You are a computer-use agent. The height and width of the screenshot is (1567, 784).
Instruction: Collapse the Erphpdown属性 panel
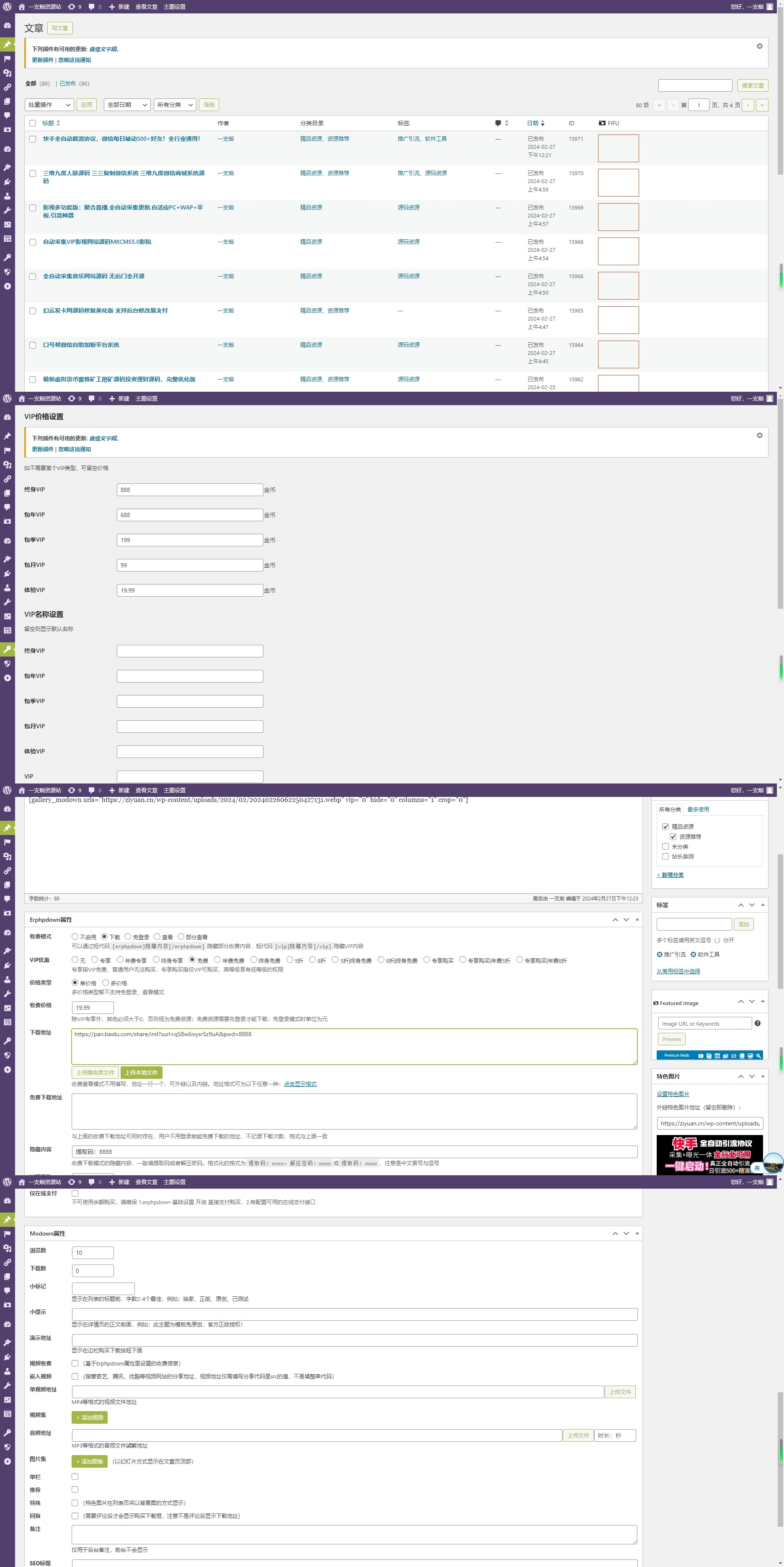pyautogui.click(x=637, y=920)
